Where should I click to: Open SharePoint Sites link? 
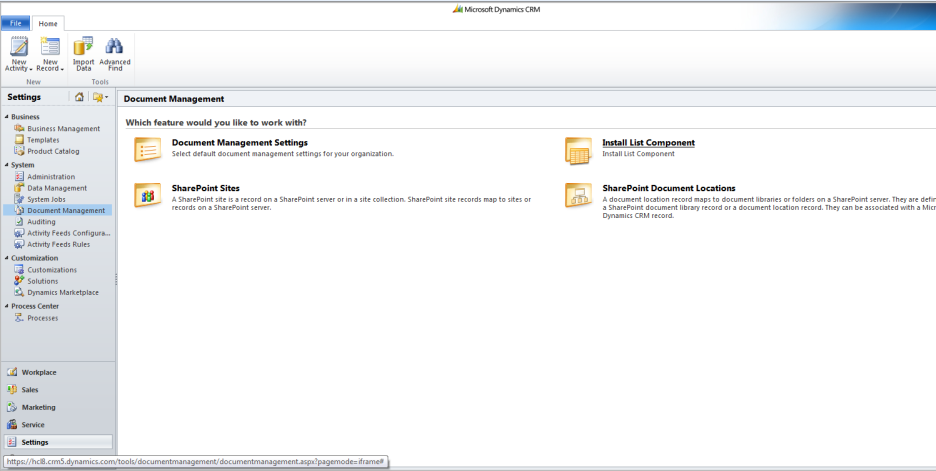(205, 188)
